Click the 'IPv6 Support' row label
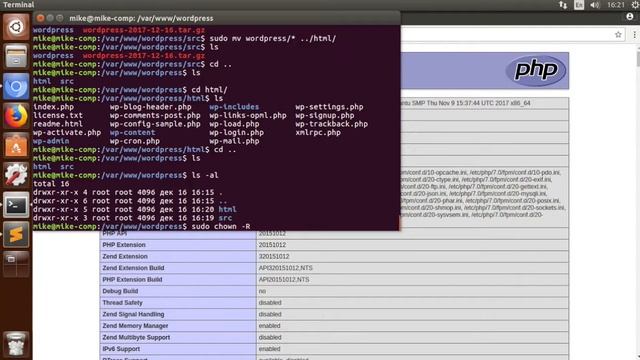640x360 pixels. pyautogui.click(x=121, y=349)
